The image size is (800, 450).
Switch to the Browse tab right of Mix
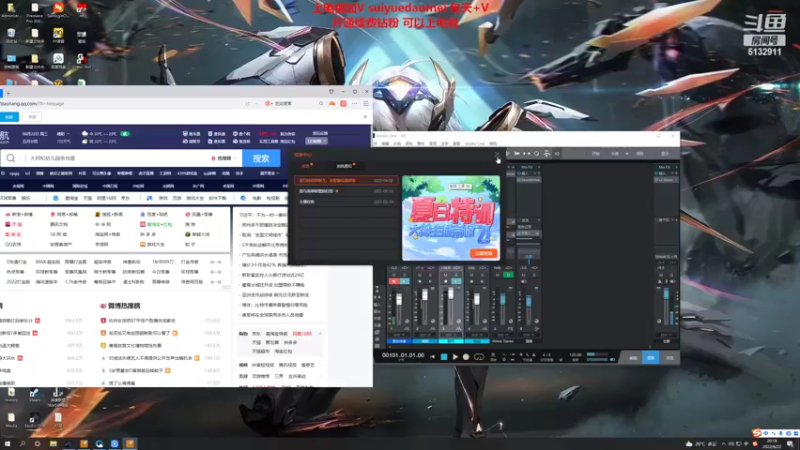click(669, 358)
